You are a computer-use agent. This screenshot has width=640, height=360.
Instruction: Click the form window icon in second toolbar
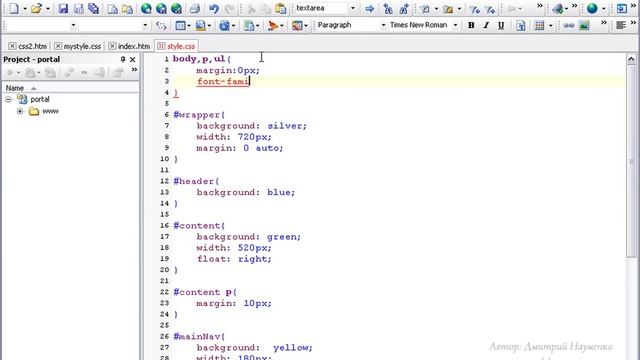pyautogui.click(x=180, y=25)
